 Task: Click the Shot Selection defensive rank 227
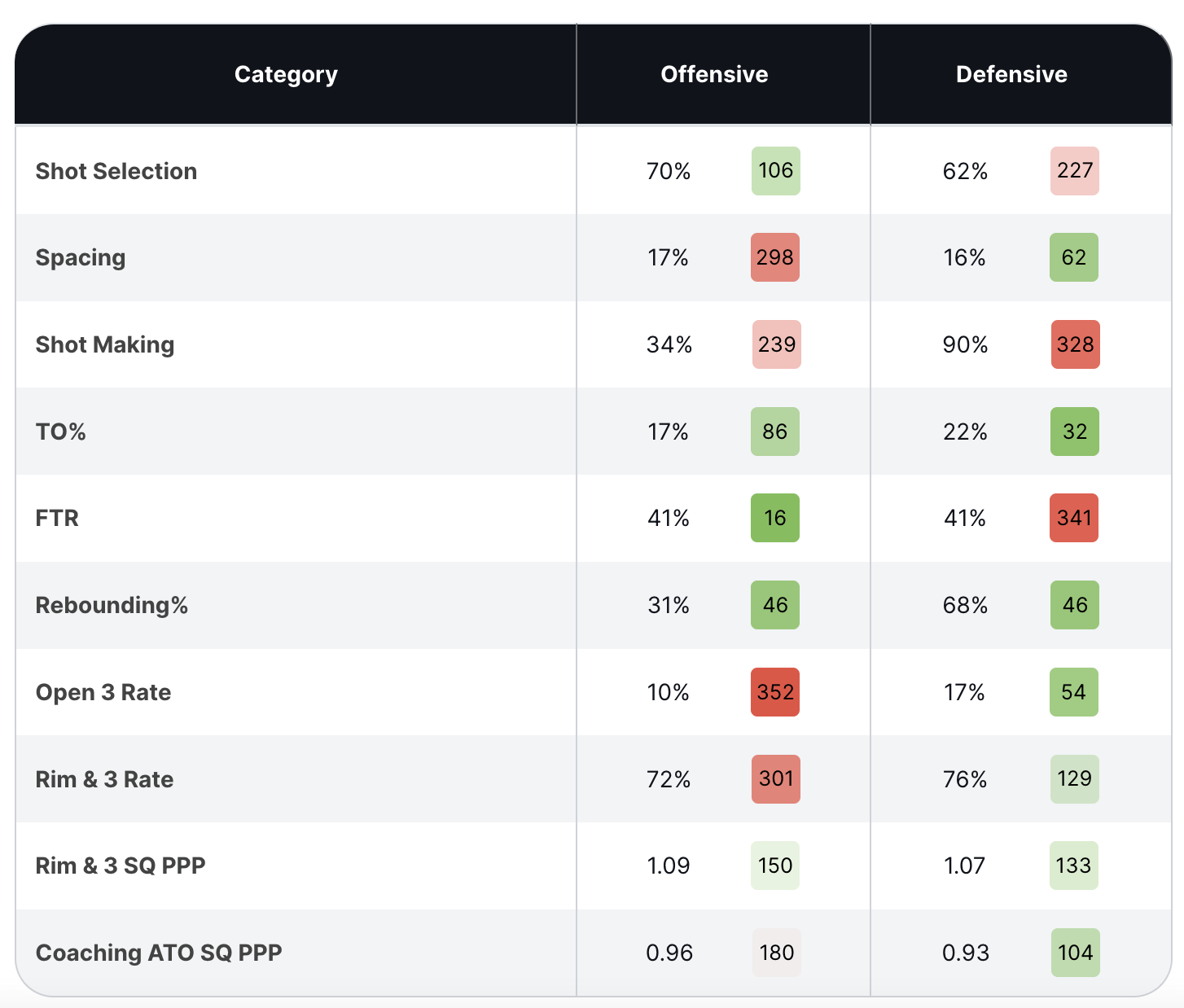1075,171
